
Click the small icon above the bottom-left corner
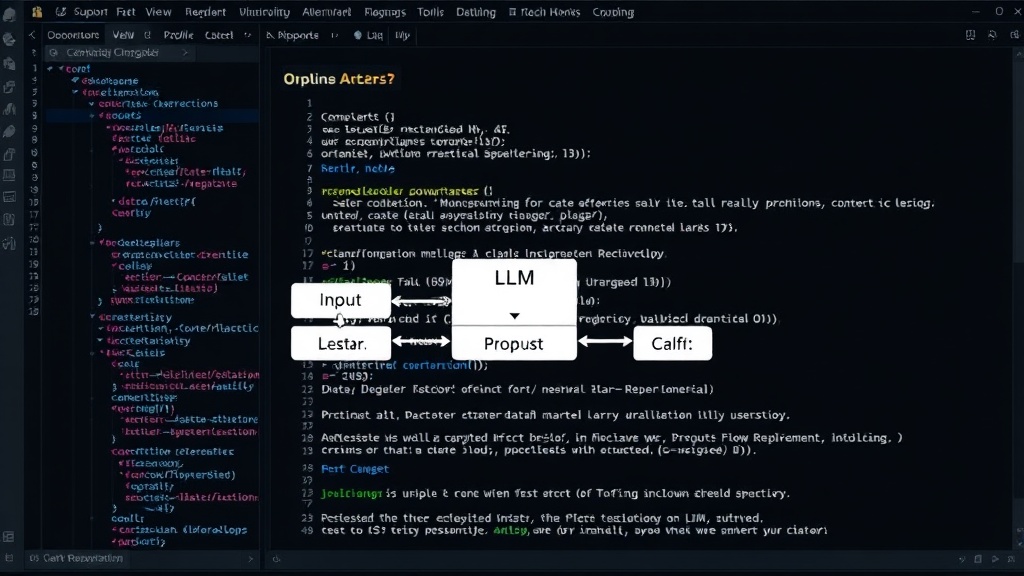(x=9, y=537)
